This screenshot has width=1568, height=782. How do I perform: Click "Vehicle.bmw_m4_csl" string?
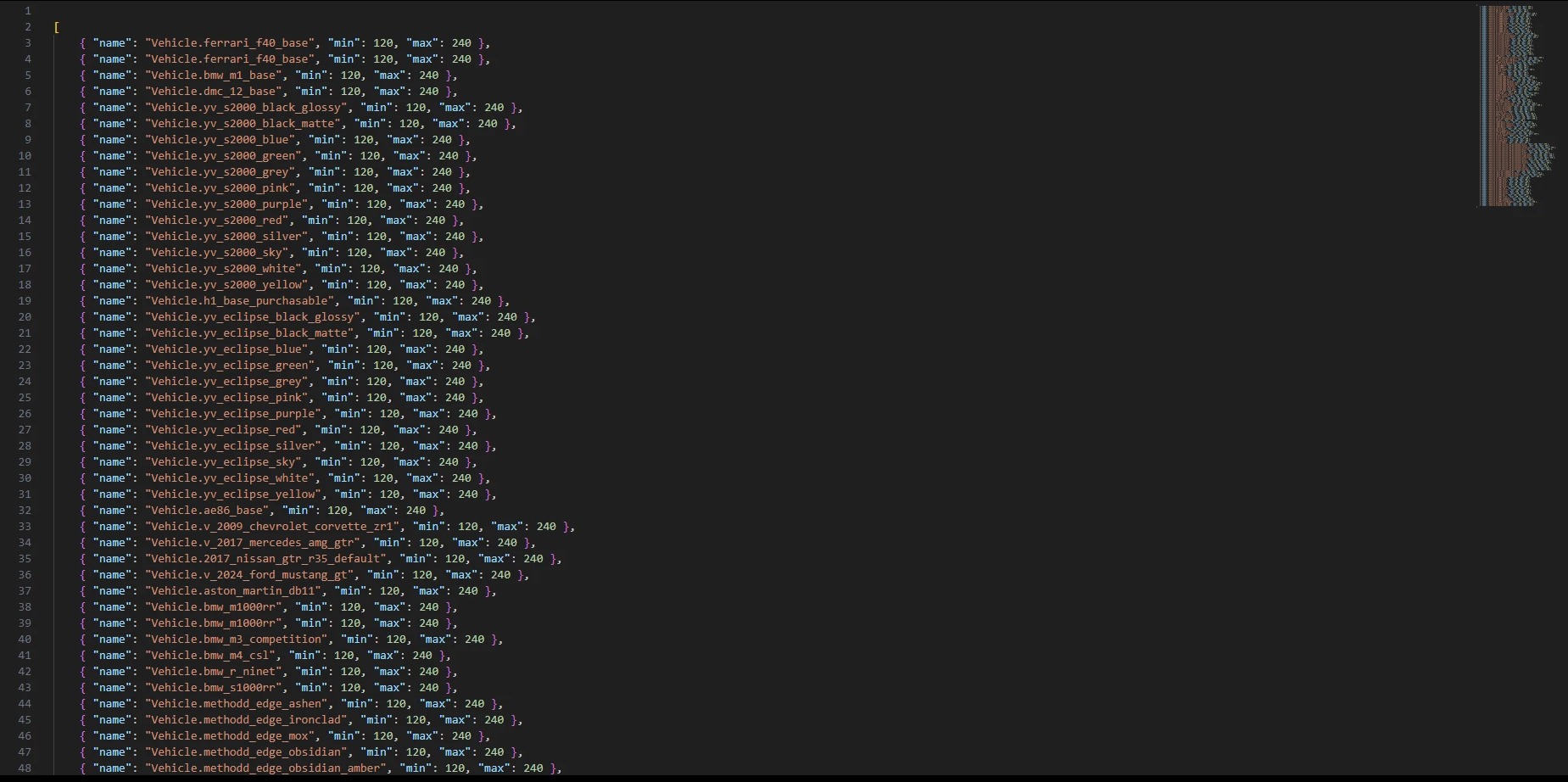(x=210, y=656)
